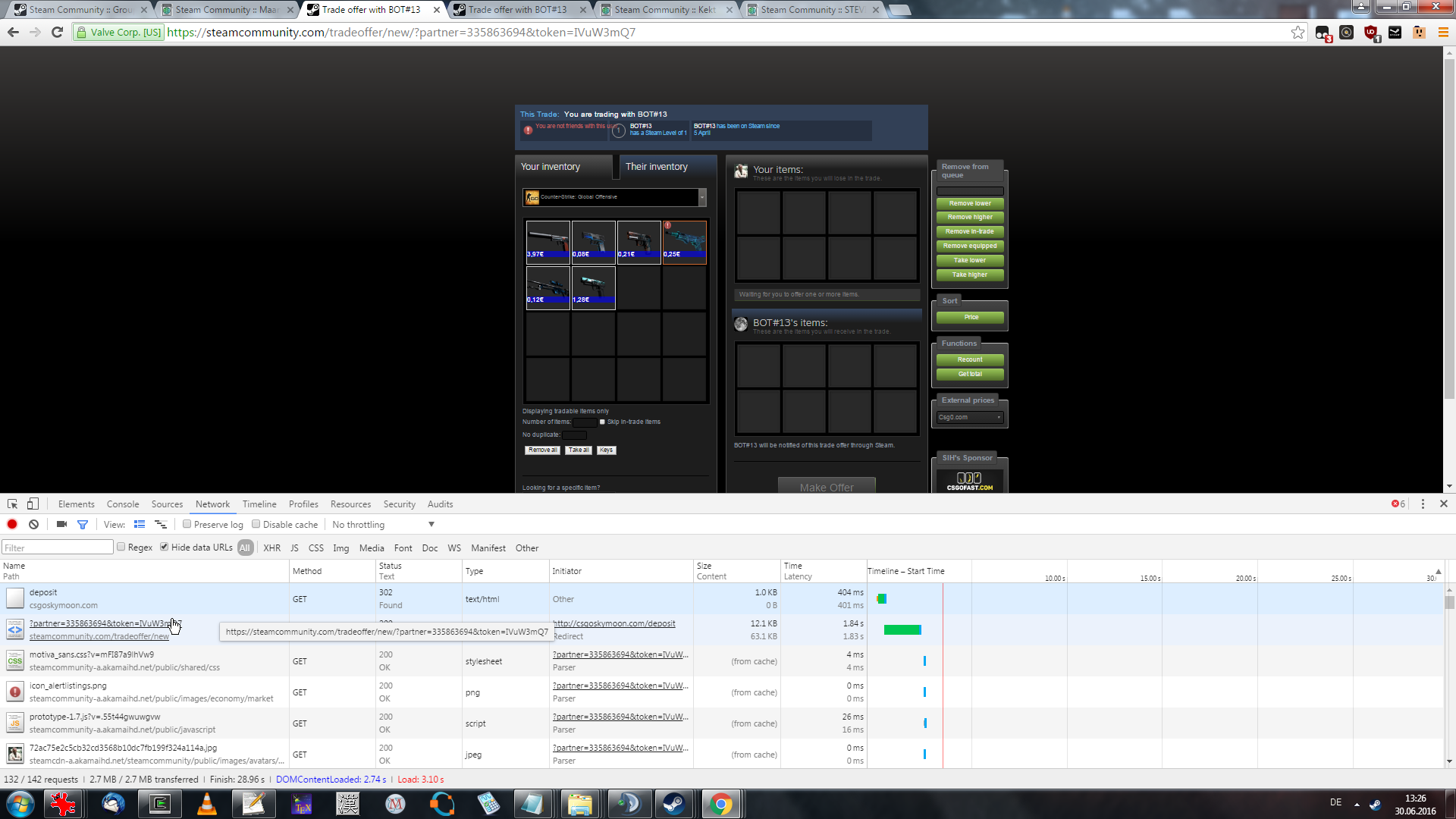Screen dimensions: 1456x819
Task: Select the inspect element picker icon
Action: coord(12,504)
